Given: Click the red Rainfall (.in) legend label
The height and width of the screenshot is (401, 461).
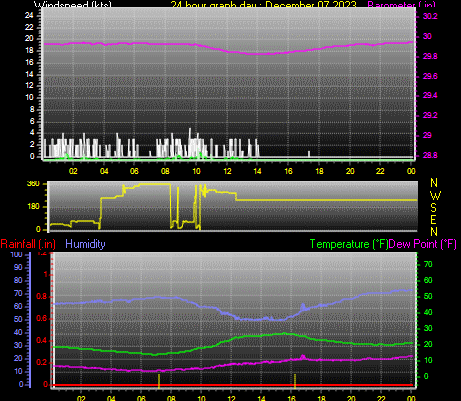Looking at the screenshot, I should pyautogui.click(x=28, y=244).
